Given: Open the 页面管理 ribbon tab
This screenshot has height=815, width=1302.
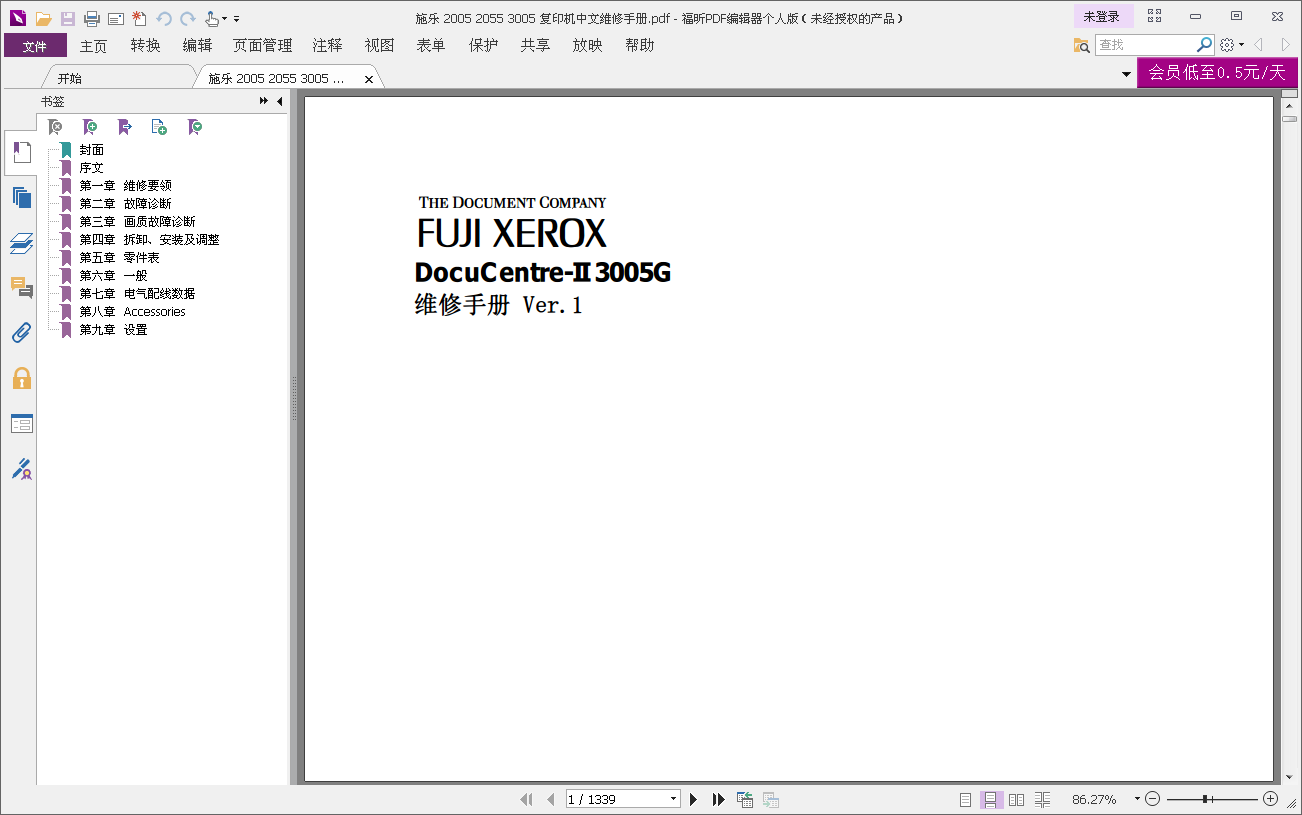Looking at the screenshot, I should coord(262,45).
